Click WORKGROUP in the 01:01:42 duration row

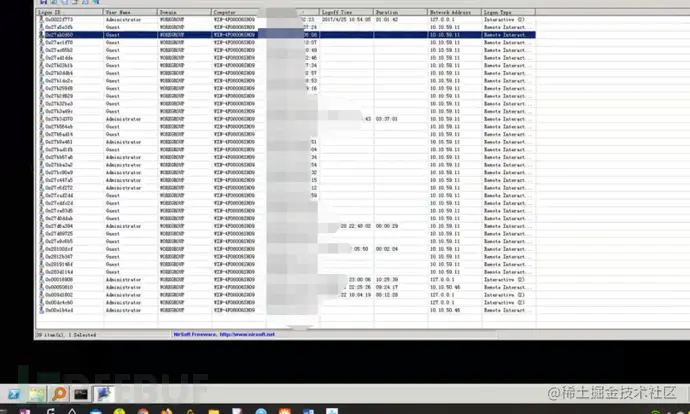(x=172, y=20)
